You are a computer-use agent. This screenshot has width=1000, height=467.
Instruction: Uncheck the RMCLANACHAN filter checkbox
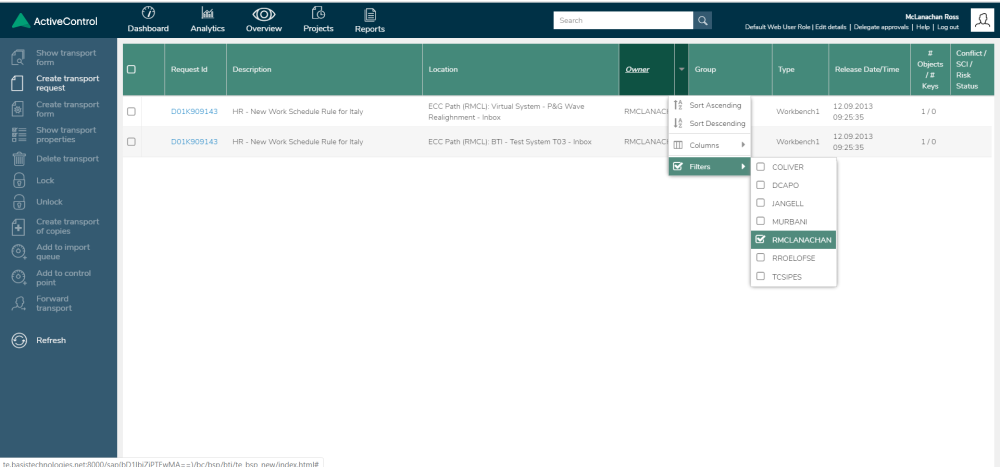pos(760,240)
